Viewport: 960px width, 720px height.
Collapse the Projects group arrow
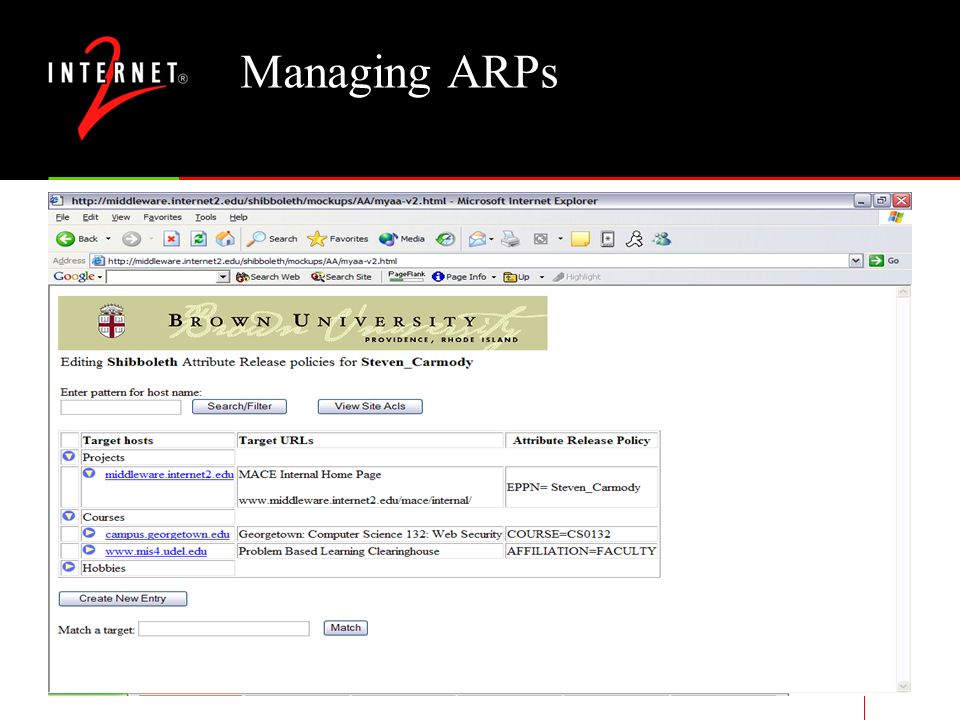tap(69, 456)
